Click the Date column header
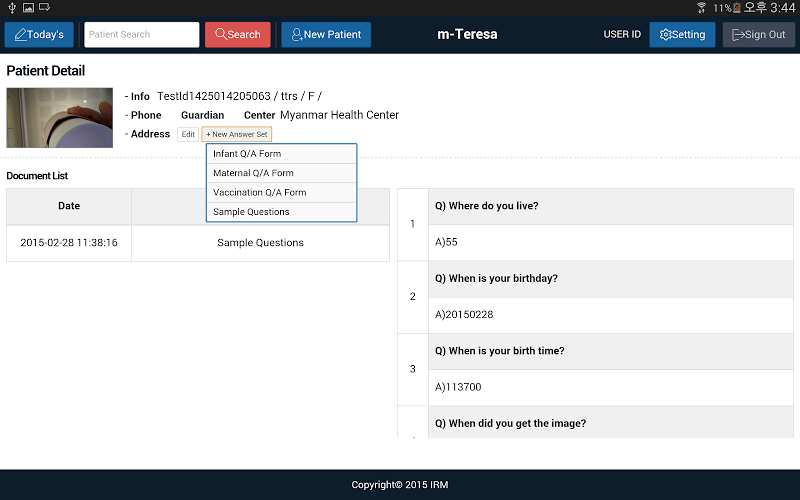 (69, 206)
